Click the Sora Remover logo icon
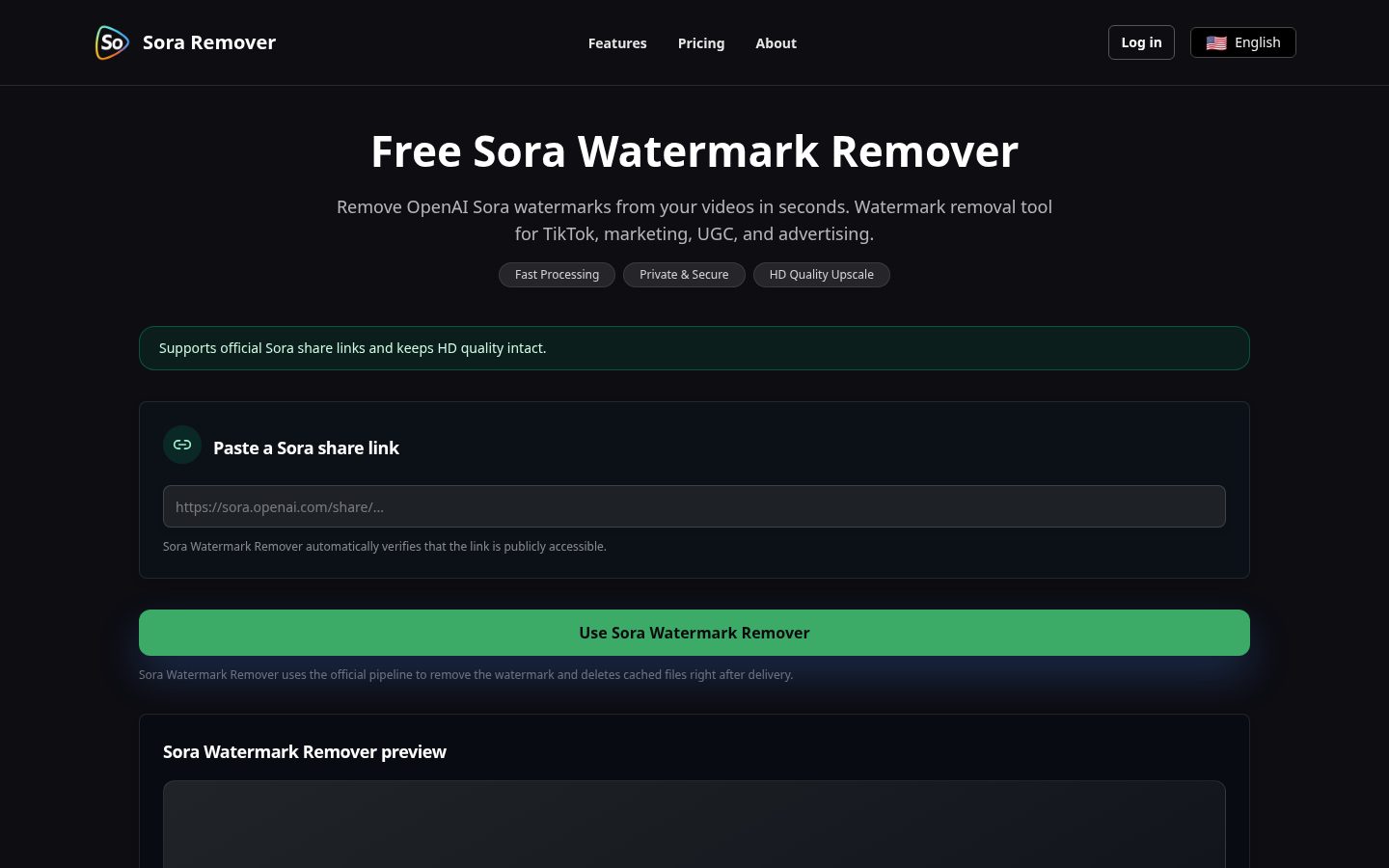1389x868 pixels. coord(112,42)
